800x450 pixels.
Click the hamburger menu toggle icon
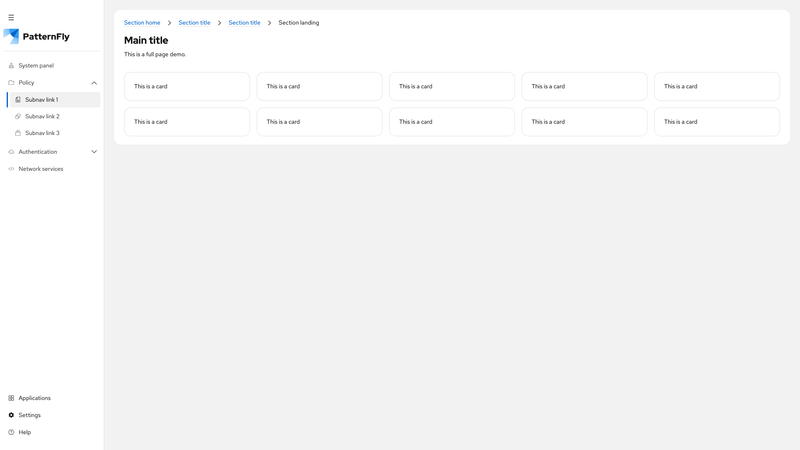[11, 17]
